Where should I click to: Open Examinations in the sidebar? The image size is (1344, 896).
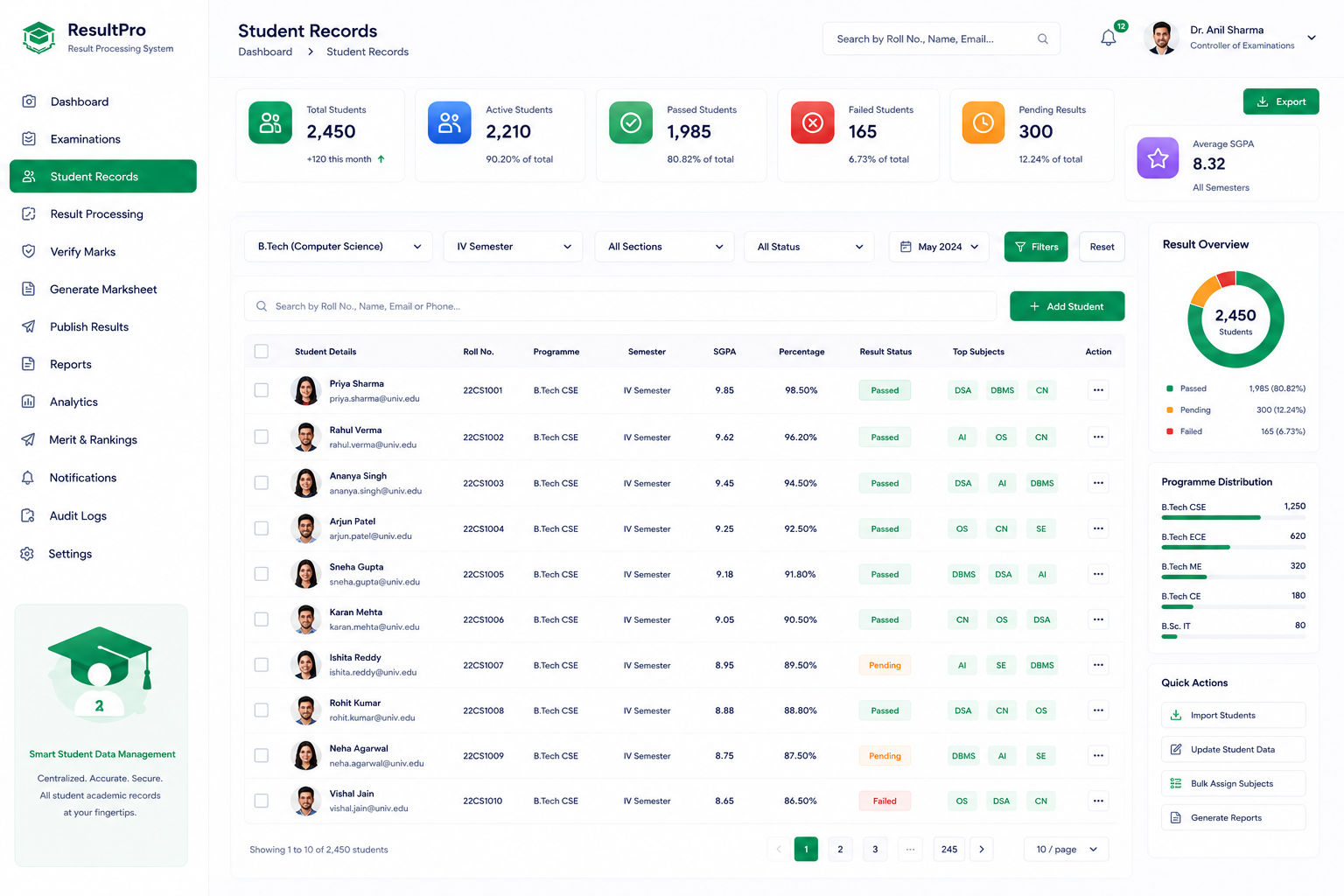(x=103, y=139)
